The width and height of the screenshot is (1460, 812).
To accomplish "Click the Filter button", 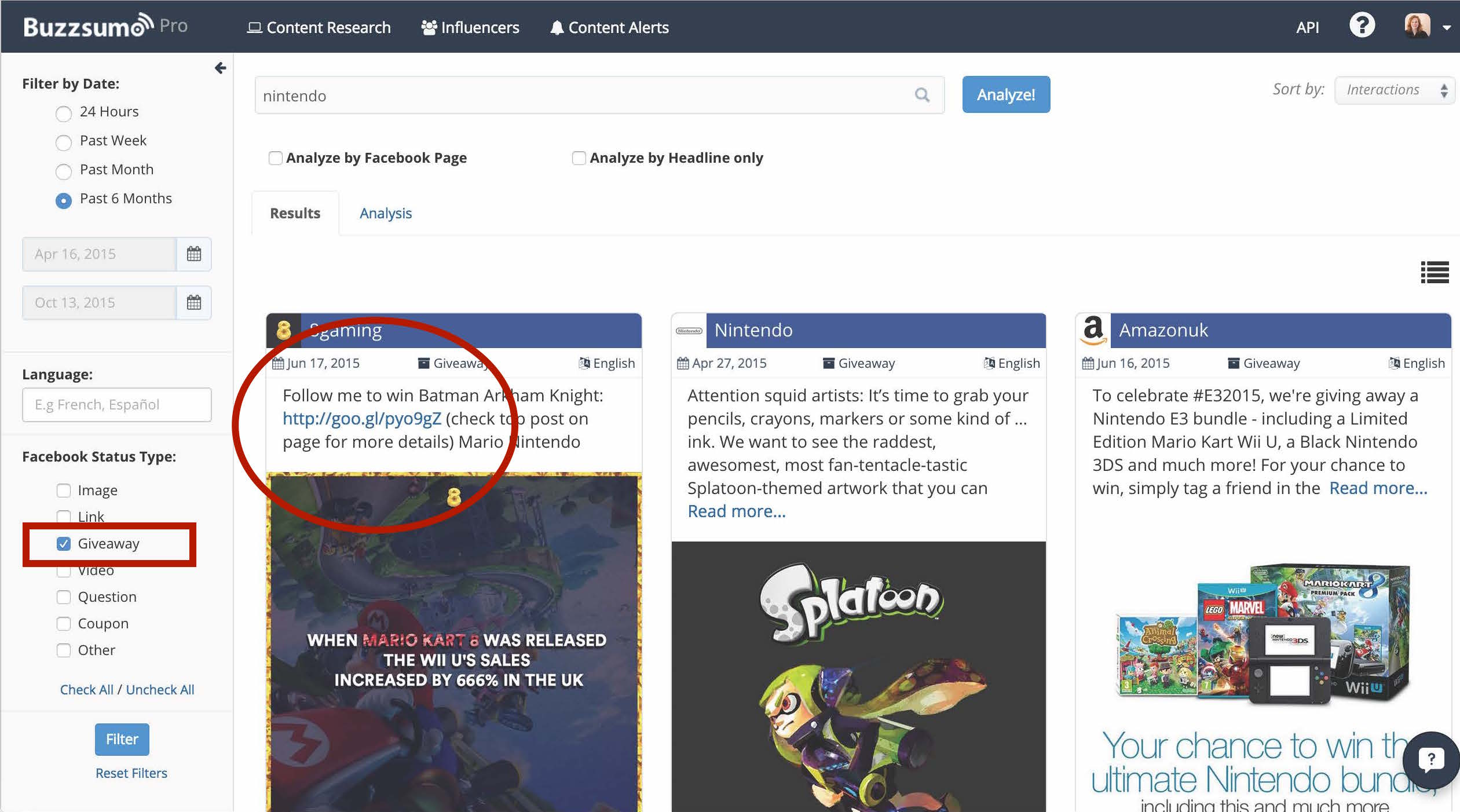I will coord(122,739).
